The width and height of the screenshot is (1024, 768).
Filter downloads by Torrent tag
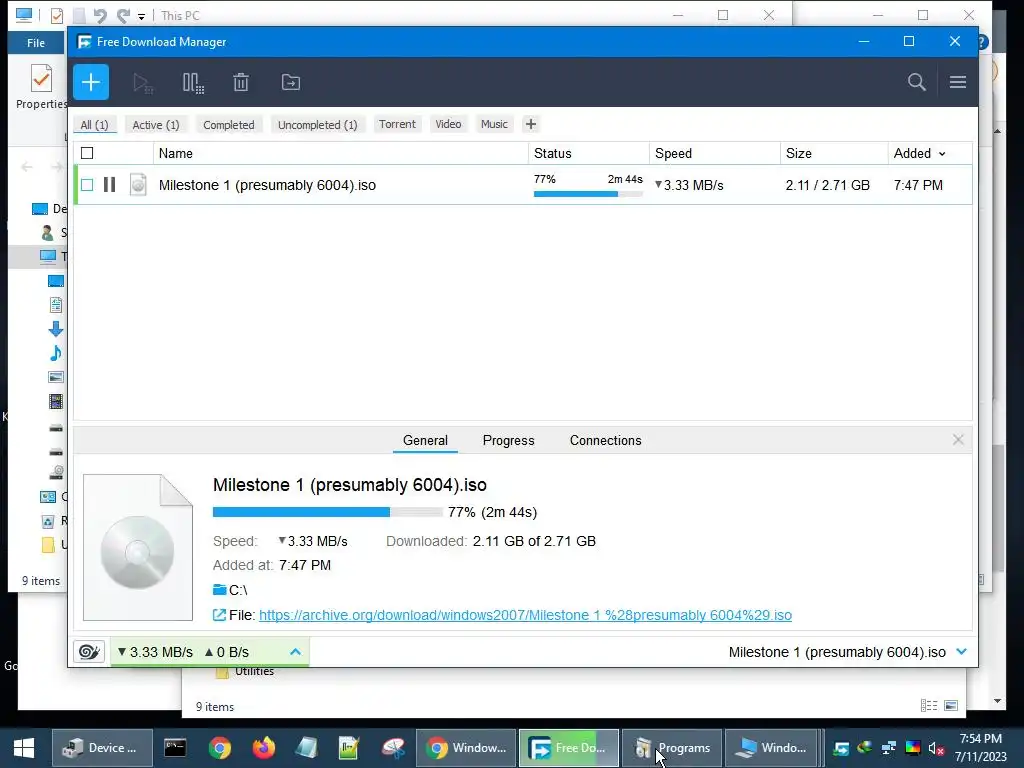(397, 124)
